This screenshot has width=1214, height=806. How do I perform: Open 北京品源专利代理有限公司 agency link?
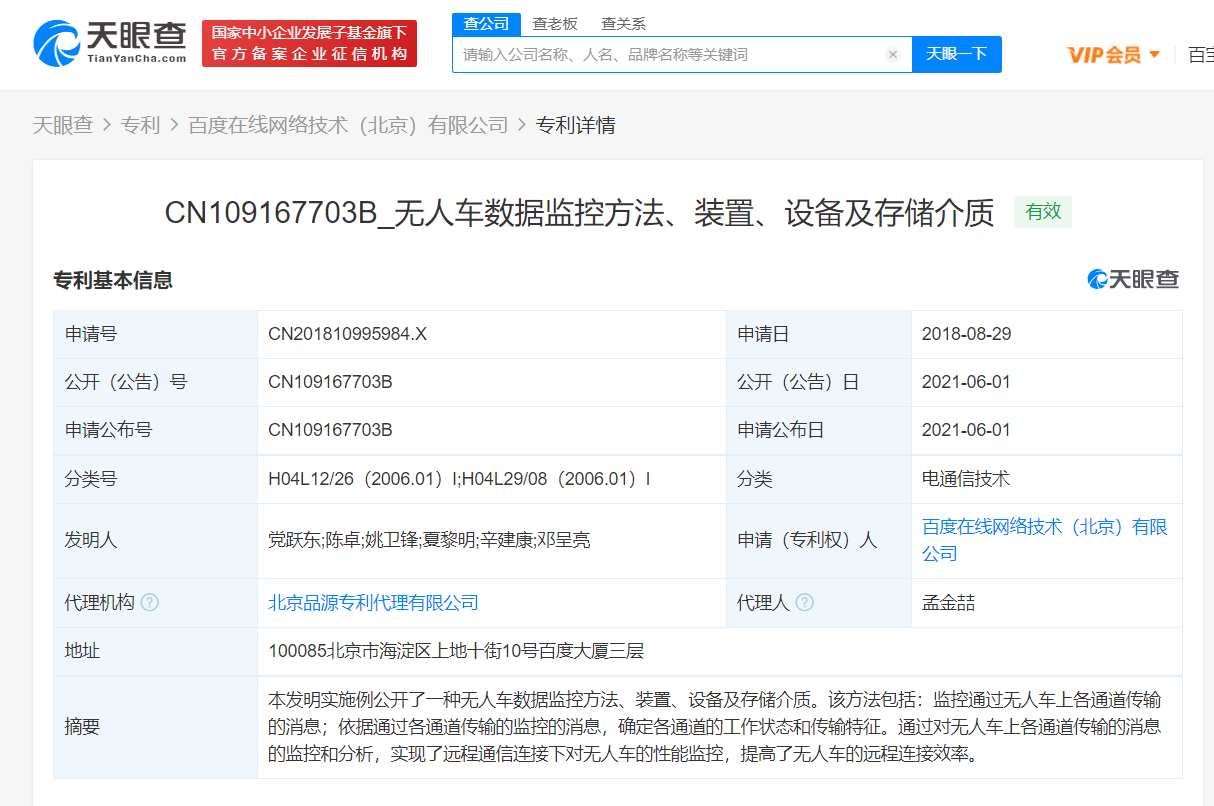(373, 603)
